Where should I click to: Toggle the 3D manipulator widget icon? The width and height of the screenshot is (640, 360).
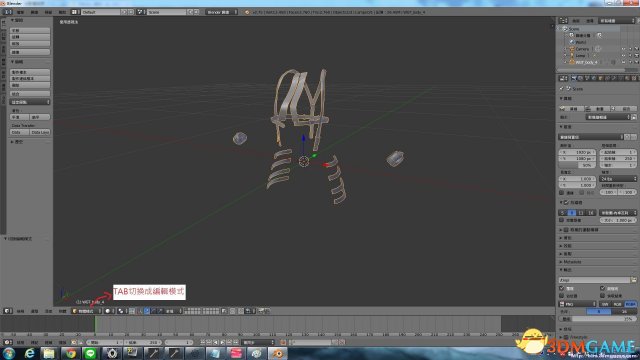pos(139,311)
